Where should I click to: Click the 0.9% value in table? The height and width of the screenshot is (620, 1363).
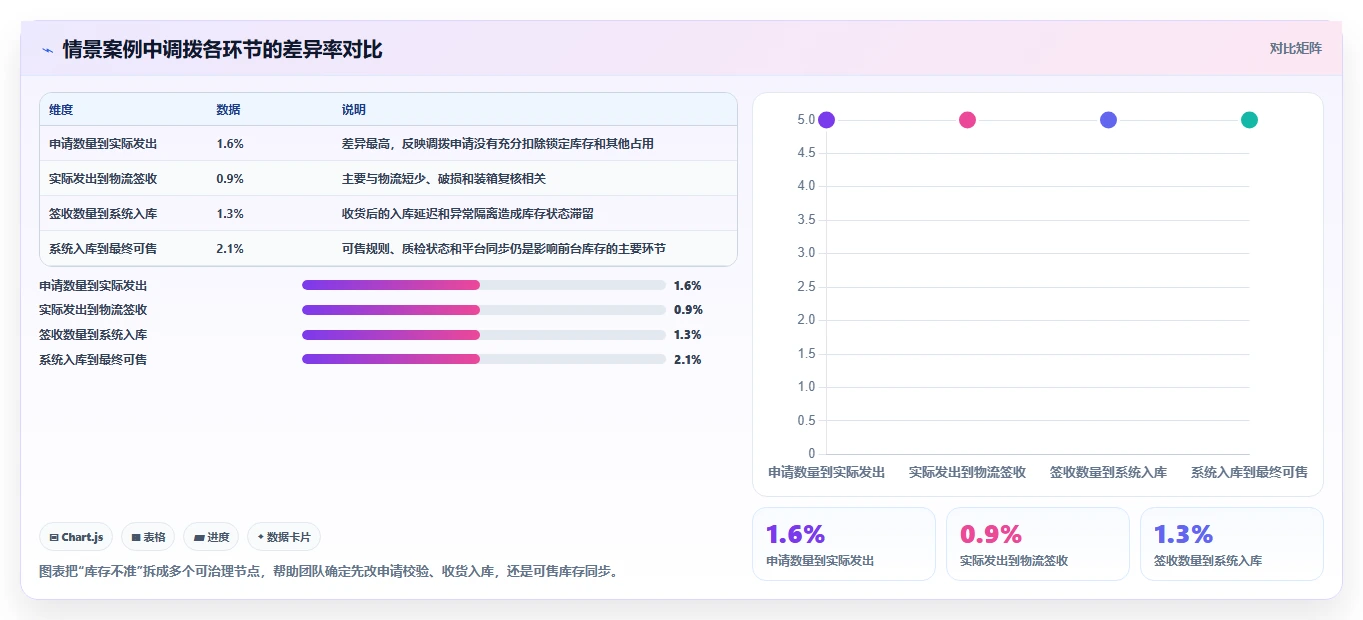(230, 179)
